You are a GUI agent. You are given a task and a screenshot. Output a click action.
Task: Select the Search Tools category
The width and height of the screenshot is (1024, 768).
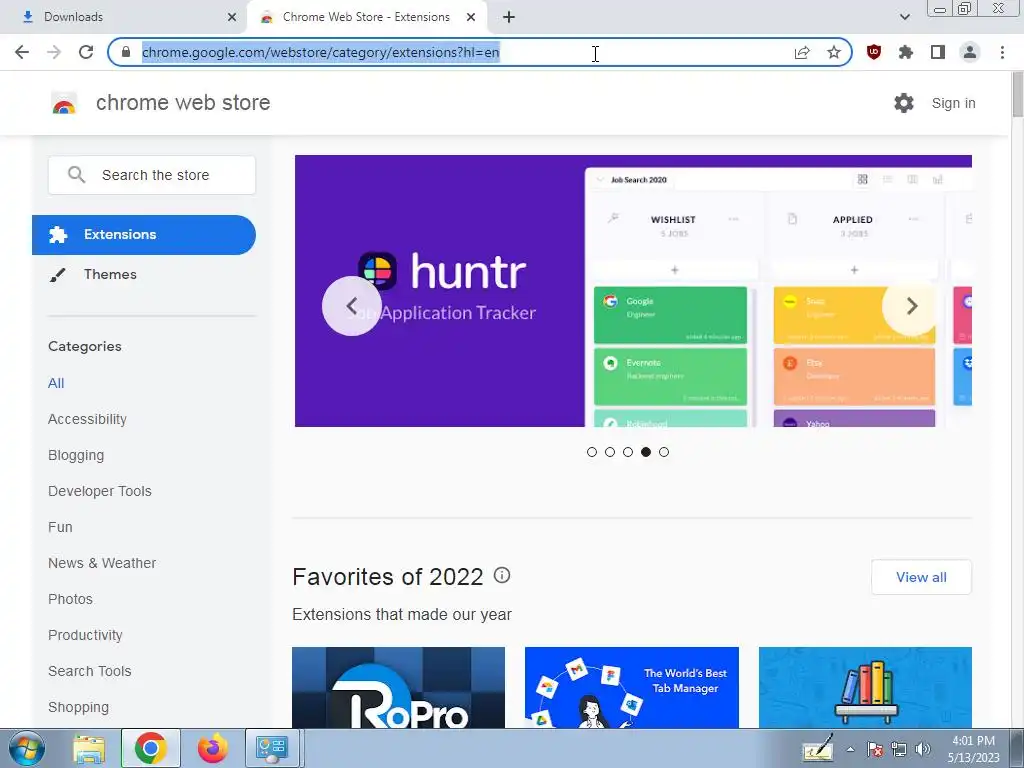click(x=89, y=671)
